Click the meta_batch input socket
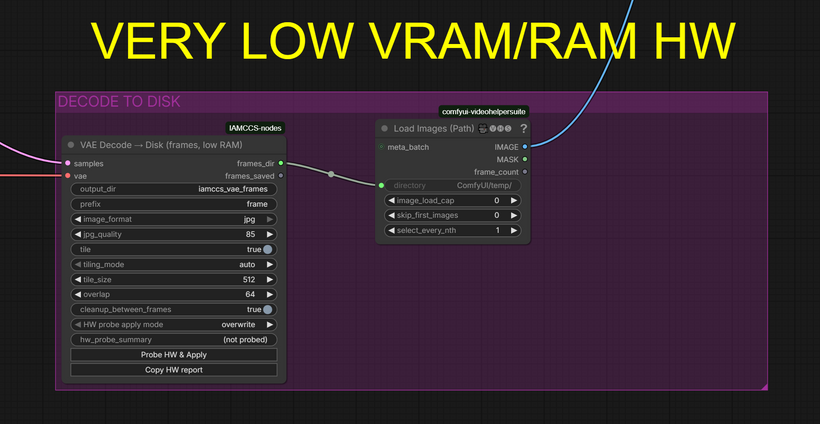Image resolution: width=820 pixels, height=424 pixels. click(382, 147)
